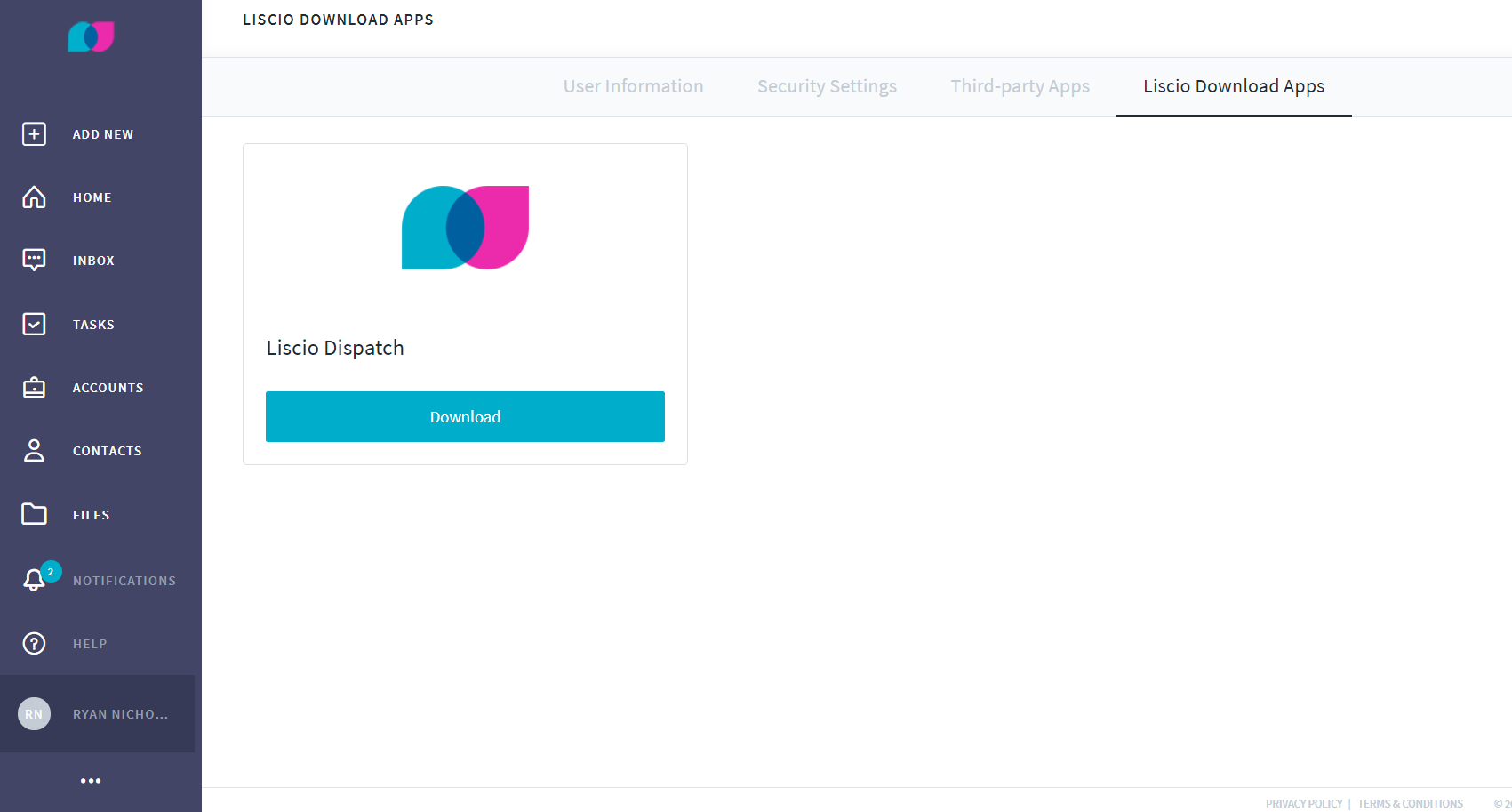Click the notification count badge
The height and width of the screenshot is (812, 1512).
(51, 572)
